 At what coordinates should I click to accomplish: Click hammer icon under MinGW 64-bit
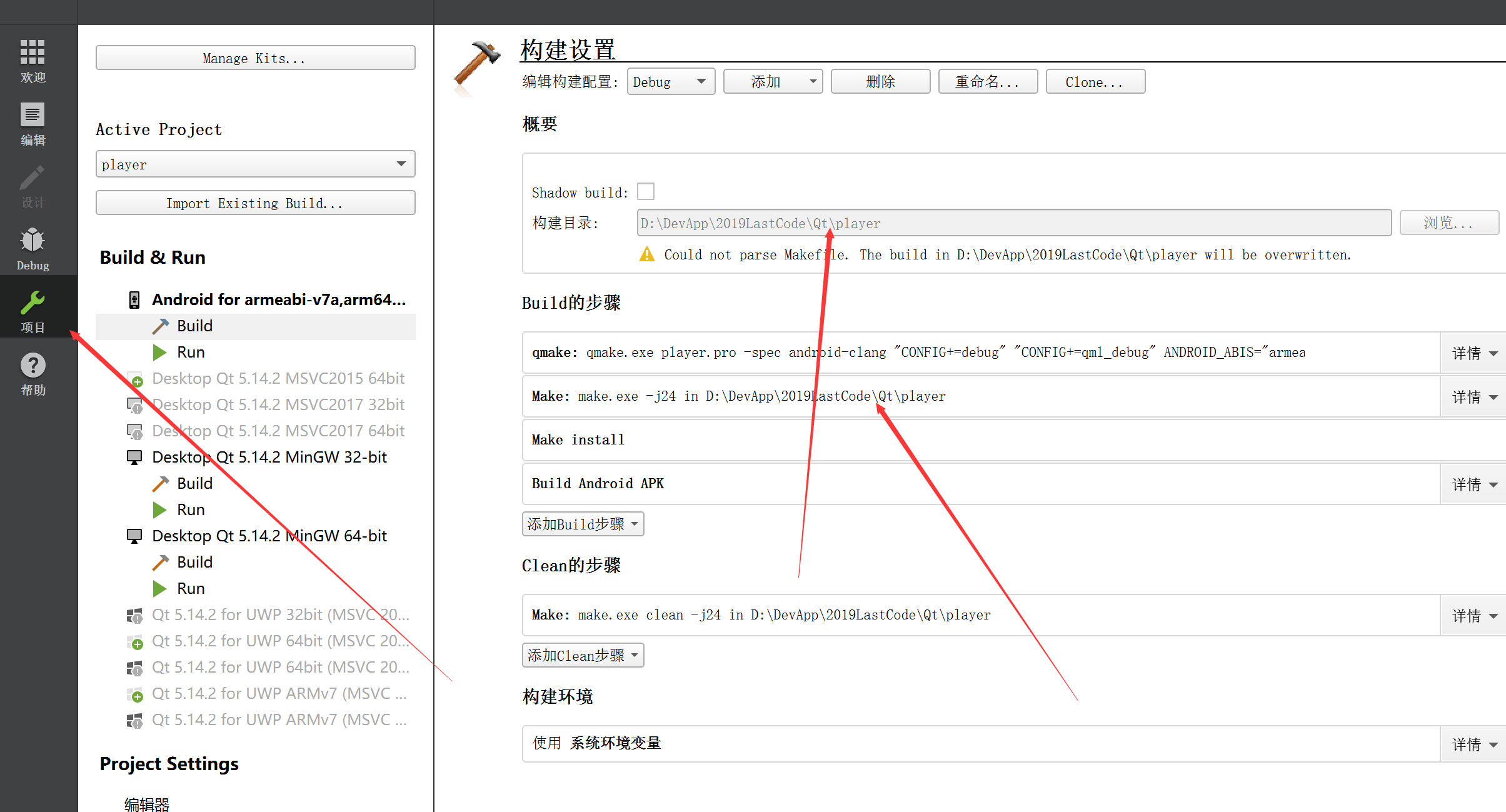(x=161, y=563)
